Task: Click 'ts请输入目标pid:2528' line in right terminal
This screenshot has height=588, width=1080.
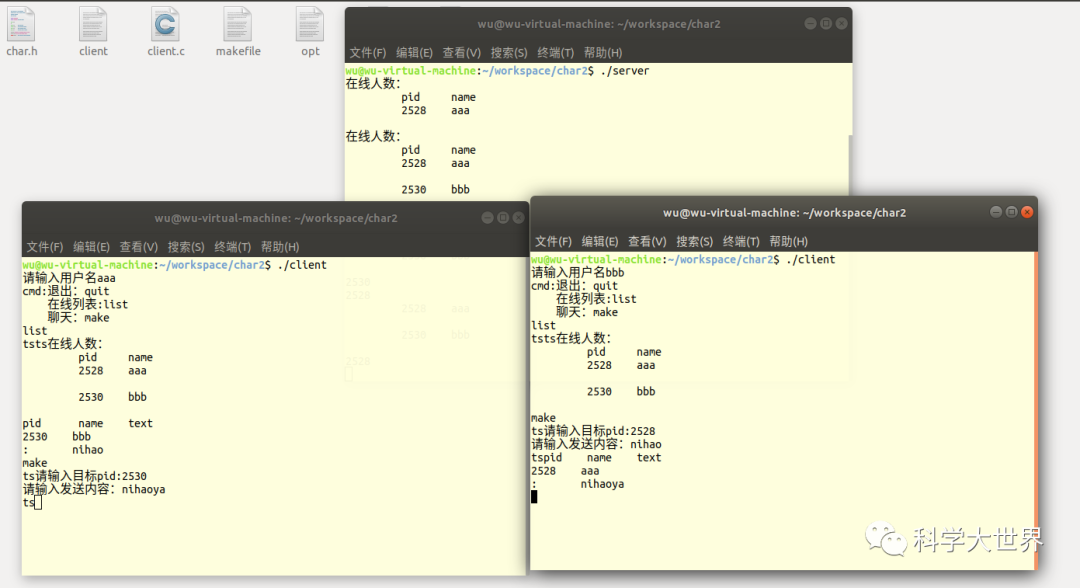Action: point(593,431)
